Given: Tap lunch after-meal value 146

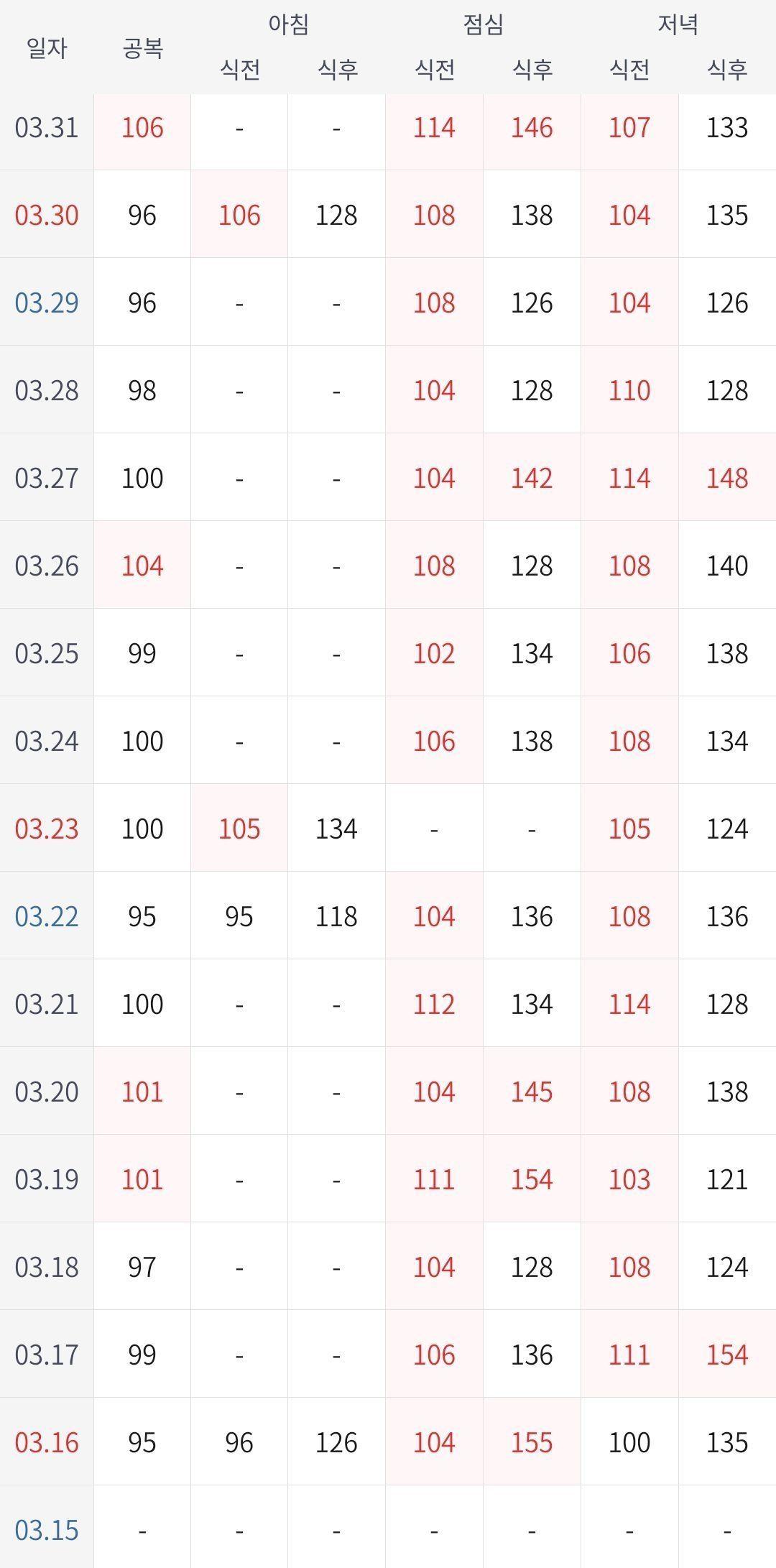Looking at the screenshot, I should [x=532, y=128].
